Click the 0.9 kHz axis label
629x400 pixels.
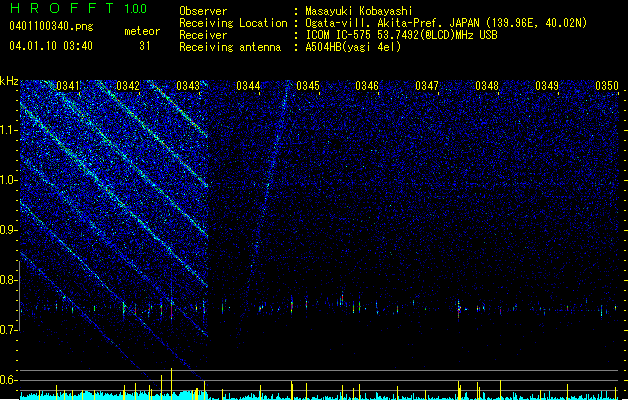pos(9,230)
